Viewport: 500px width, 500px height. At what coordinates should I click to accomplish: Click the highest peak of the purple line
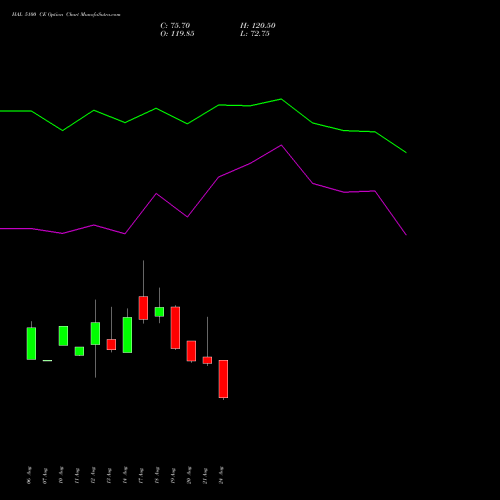pyautogui.click(x=281, y=145)
